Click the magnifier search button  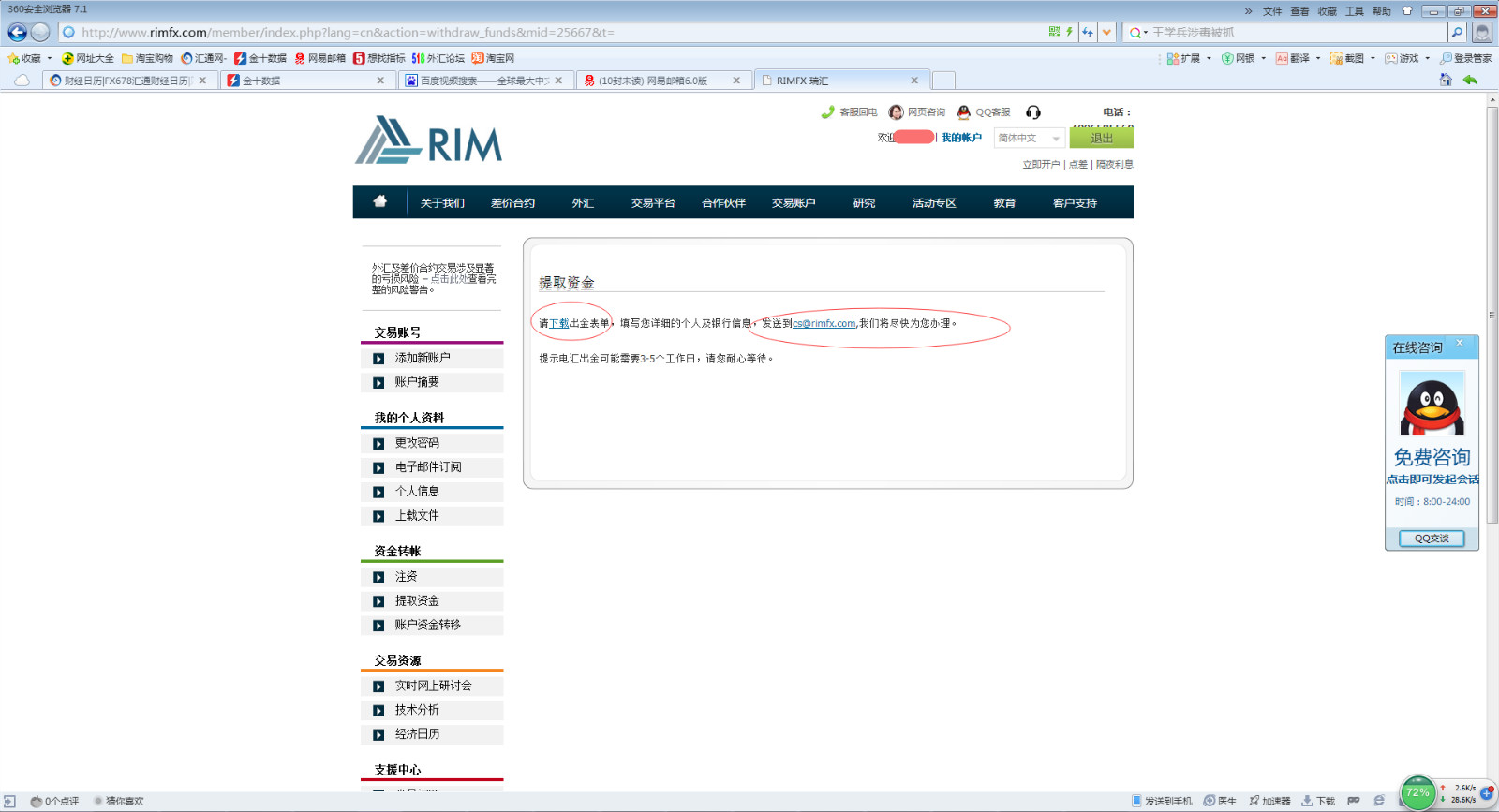(1457, 33)
